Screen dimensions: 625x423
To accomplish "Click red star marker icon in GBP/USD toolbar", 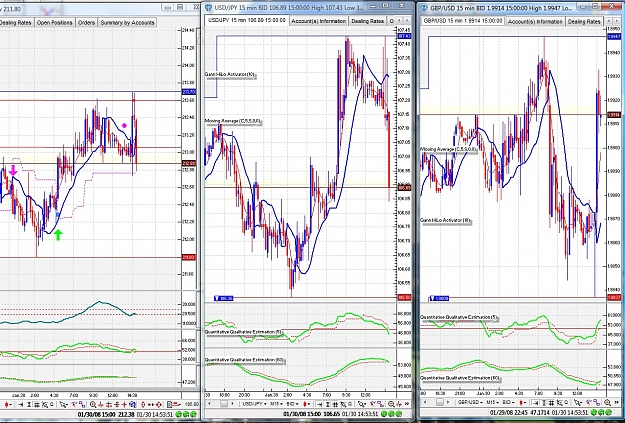I will [x=588, y=403].
